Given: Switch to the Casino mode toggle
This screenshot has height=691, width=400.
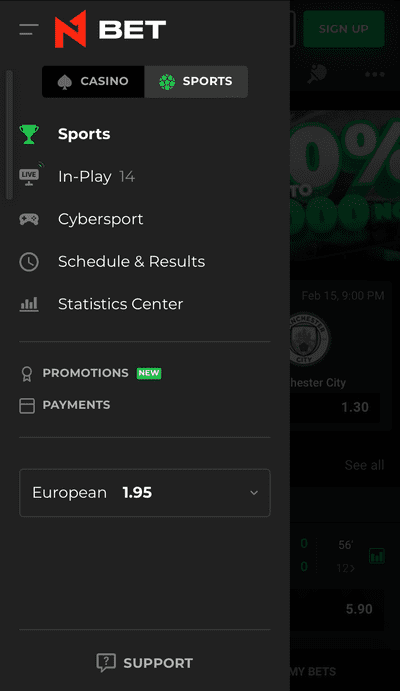Looking at the screenshot, I should pyautogui.click(x=93, y=82).
